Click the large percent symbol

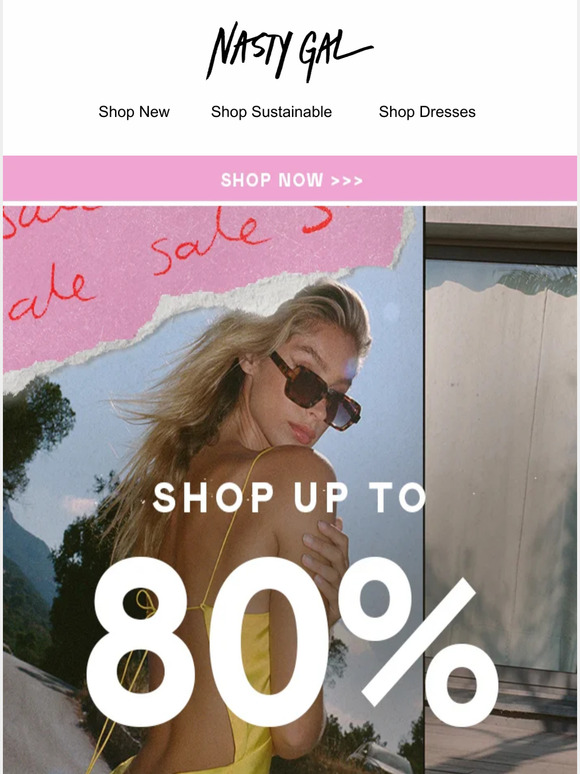(418, 642)
